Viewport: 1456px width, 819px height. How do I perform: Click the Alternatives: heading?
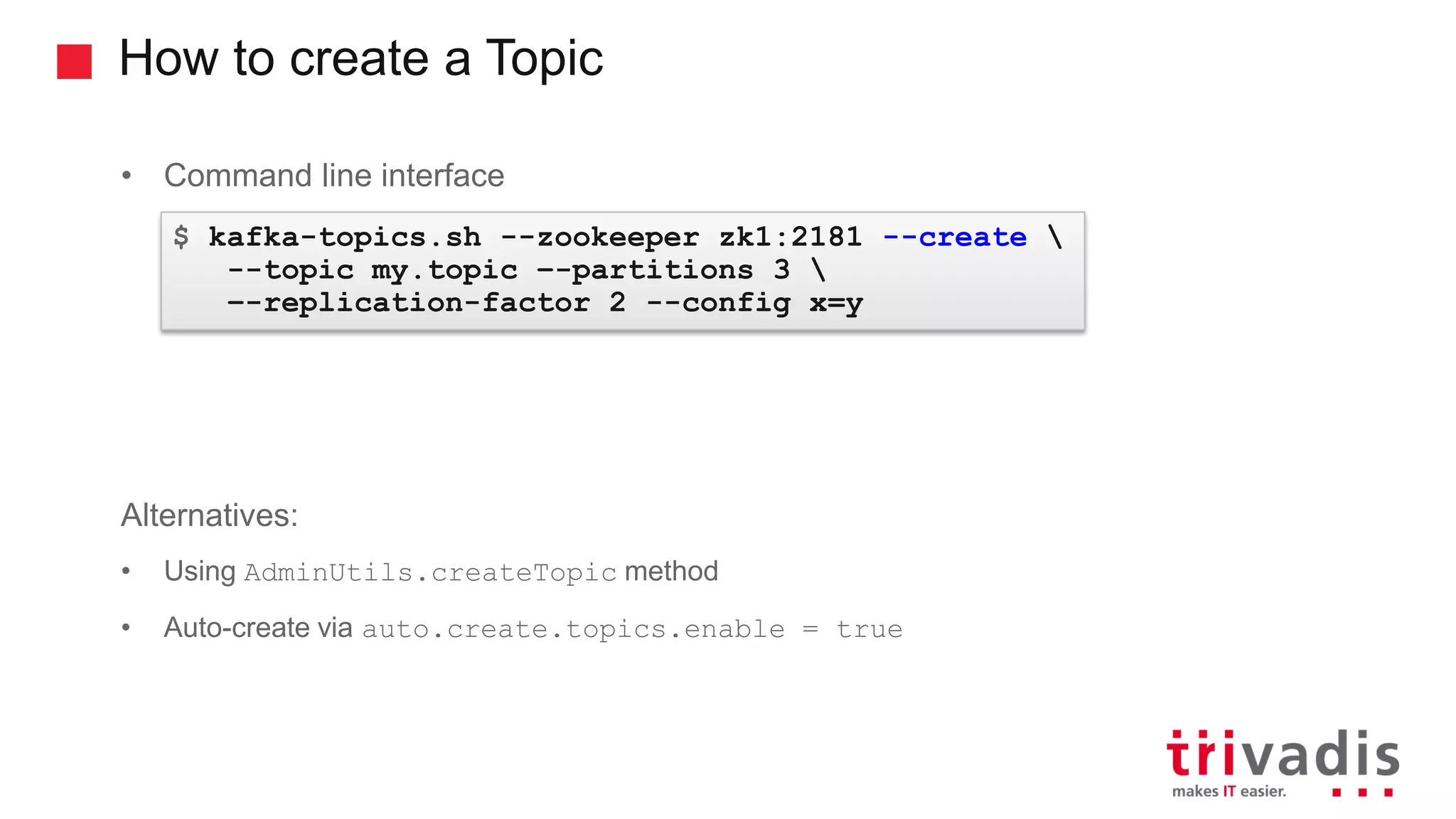click(x=210, y=515)
